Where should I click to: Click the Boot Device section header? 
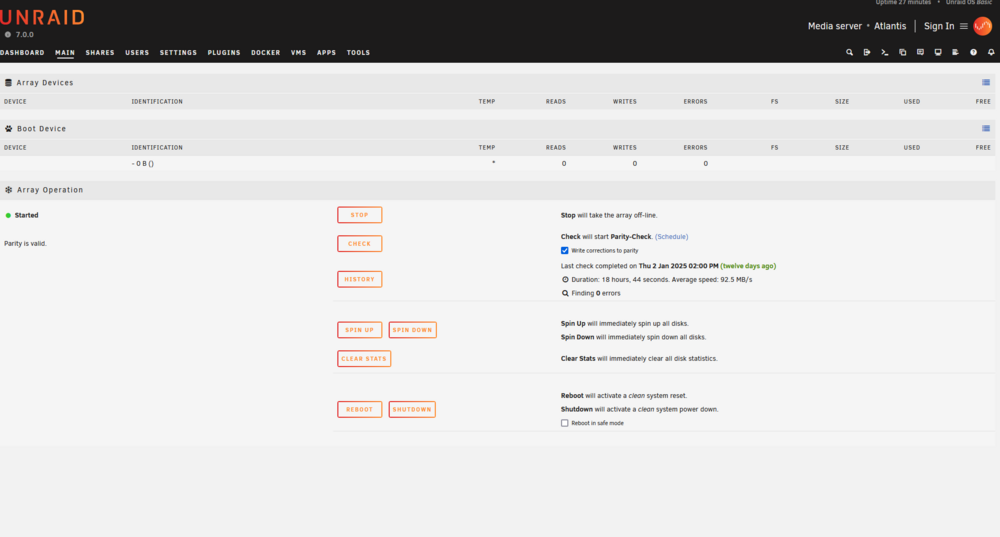pos(497,128)
